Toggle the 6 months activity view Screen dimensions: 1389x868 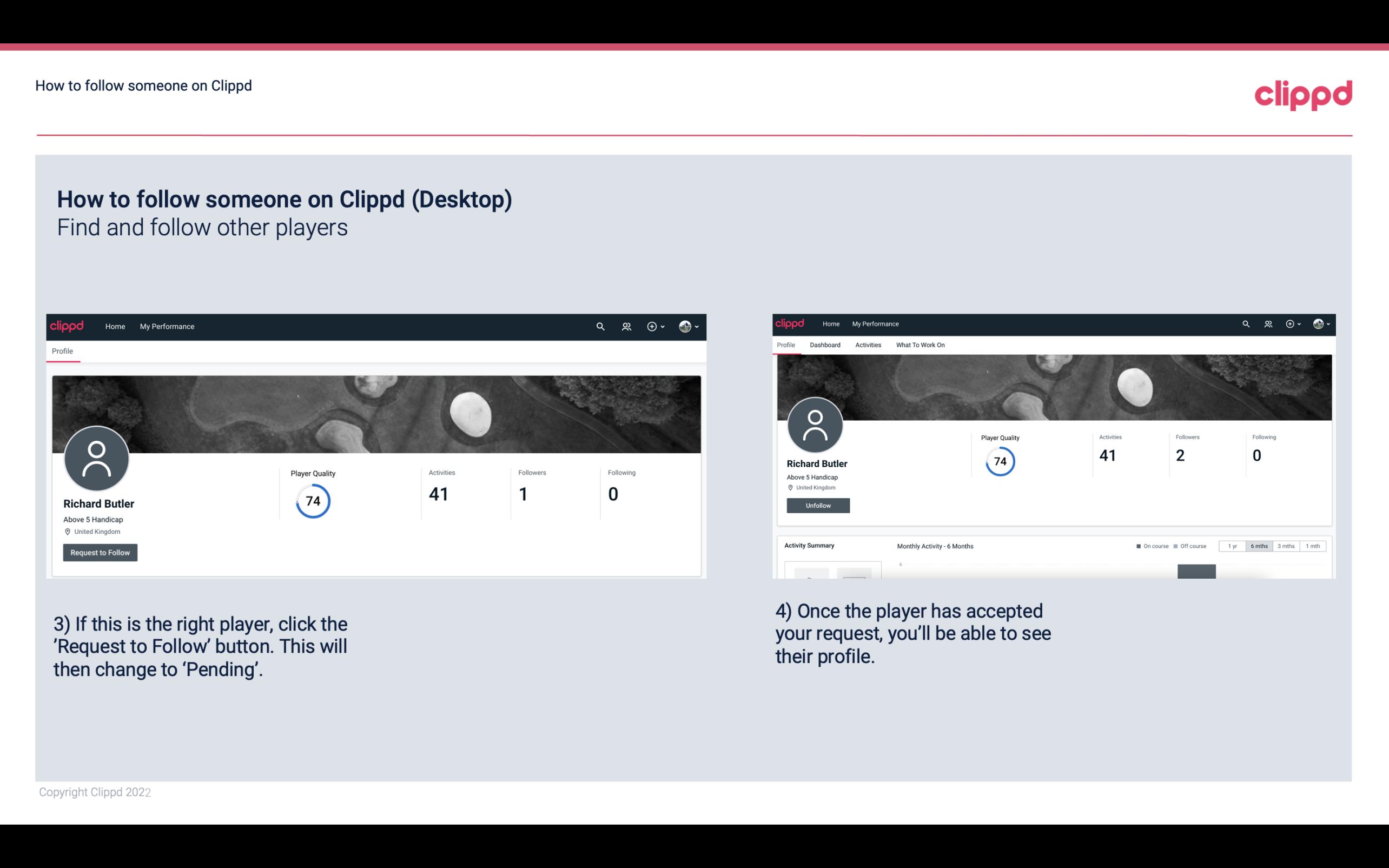[x=1258, y=546]
